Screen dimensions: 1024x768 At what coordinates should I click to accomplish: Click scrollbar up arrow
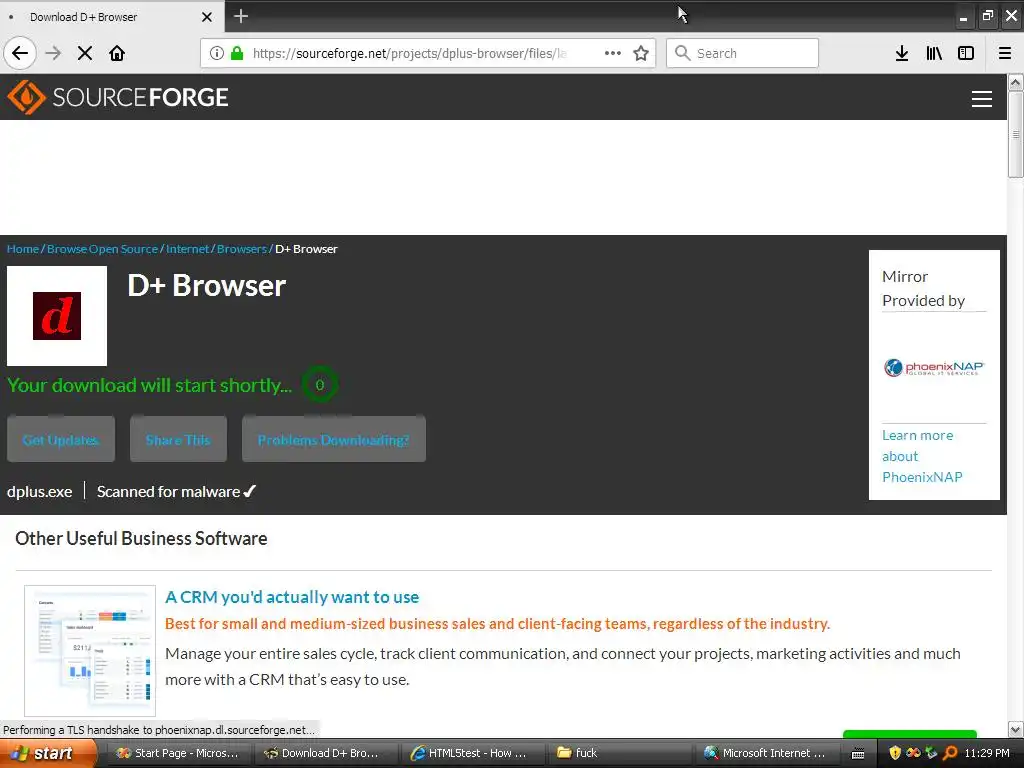click(x=1015, y=82)
